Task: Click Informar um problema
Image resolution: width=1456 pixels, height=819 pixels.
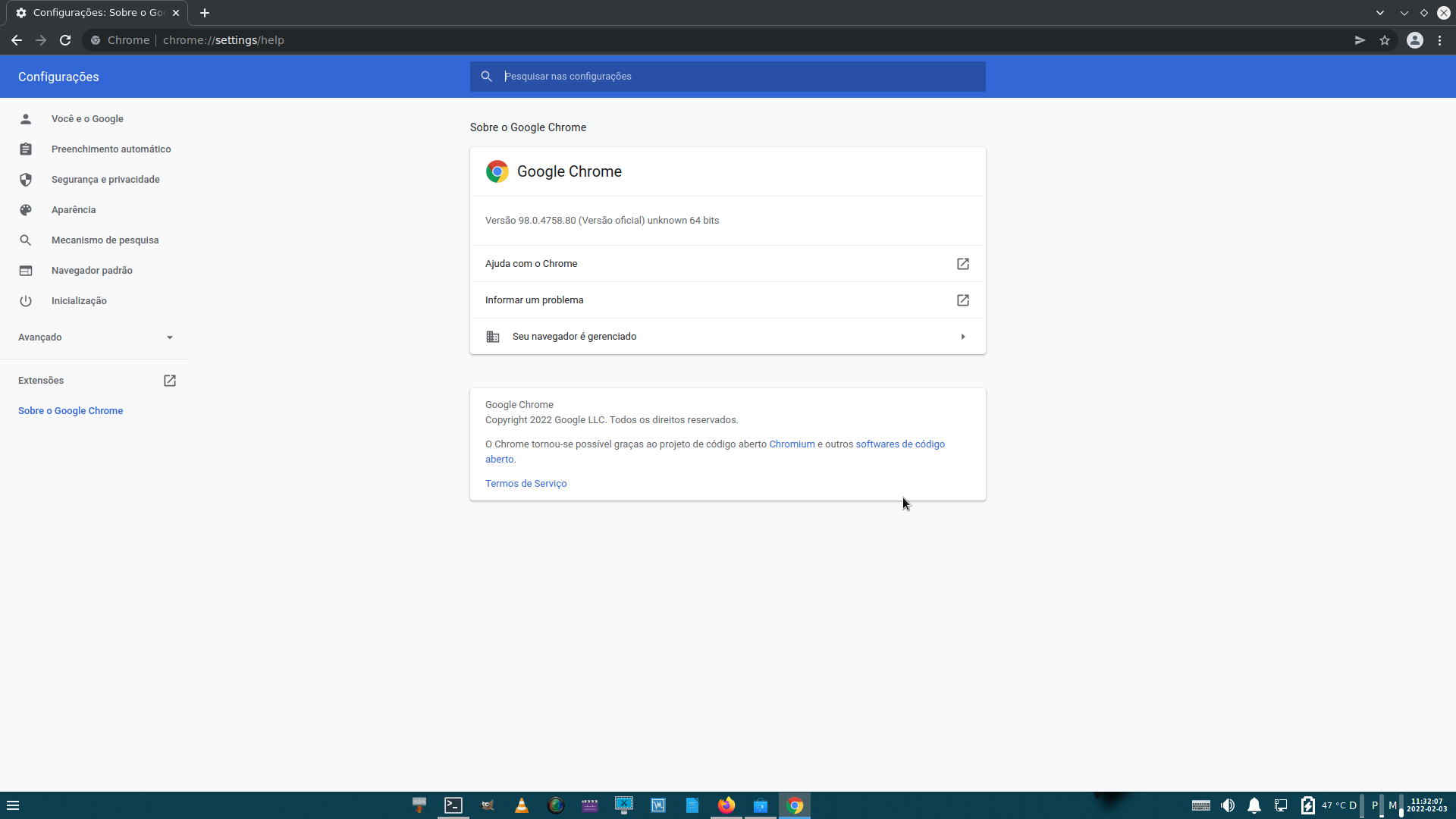Action: click(728, 300)
